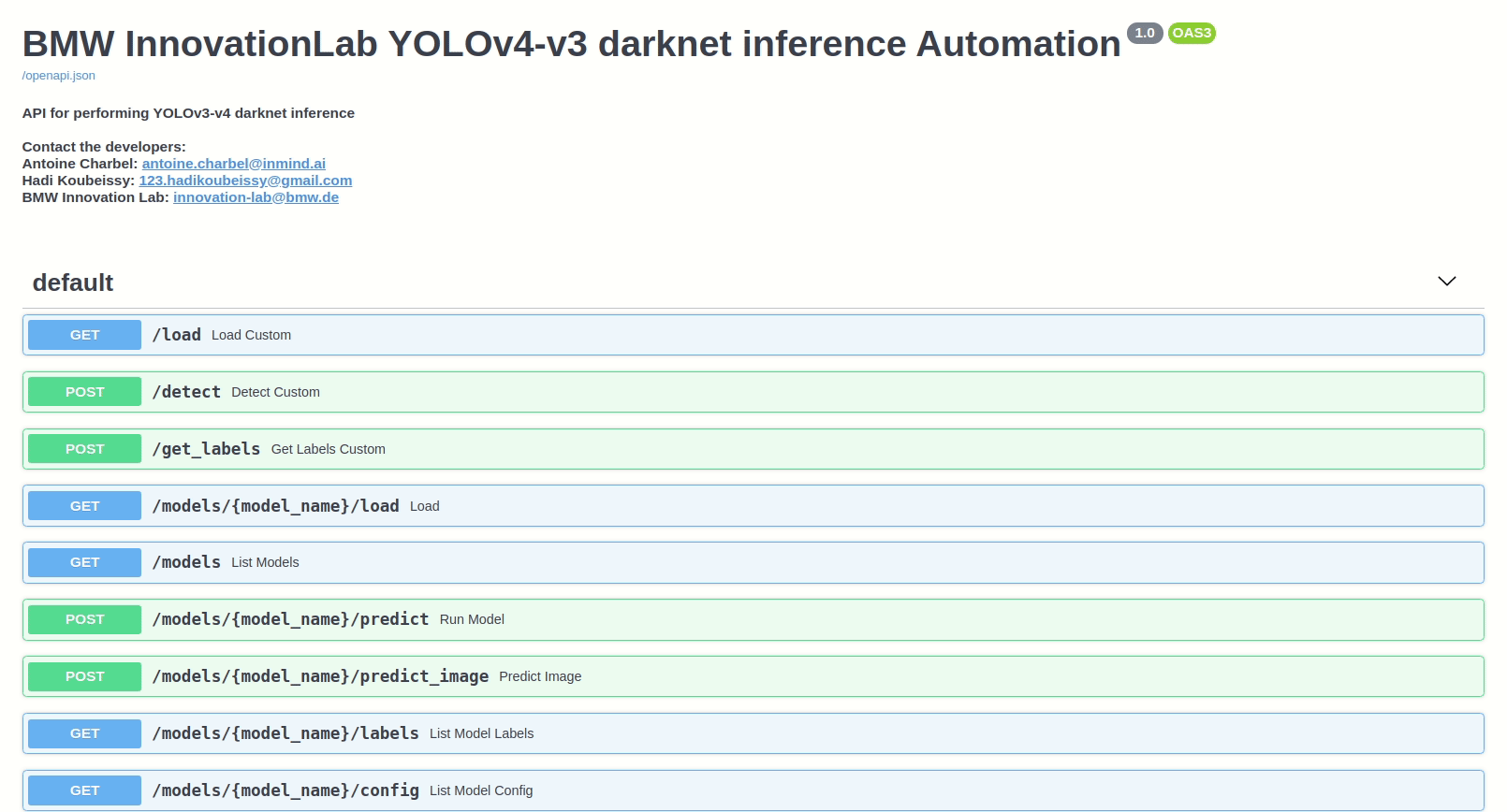The width and height of the screenshot is (1507, 812).
Task: Expand the POST /detect endpoint
Action: pos(753,392)
